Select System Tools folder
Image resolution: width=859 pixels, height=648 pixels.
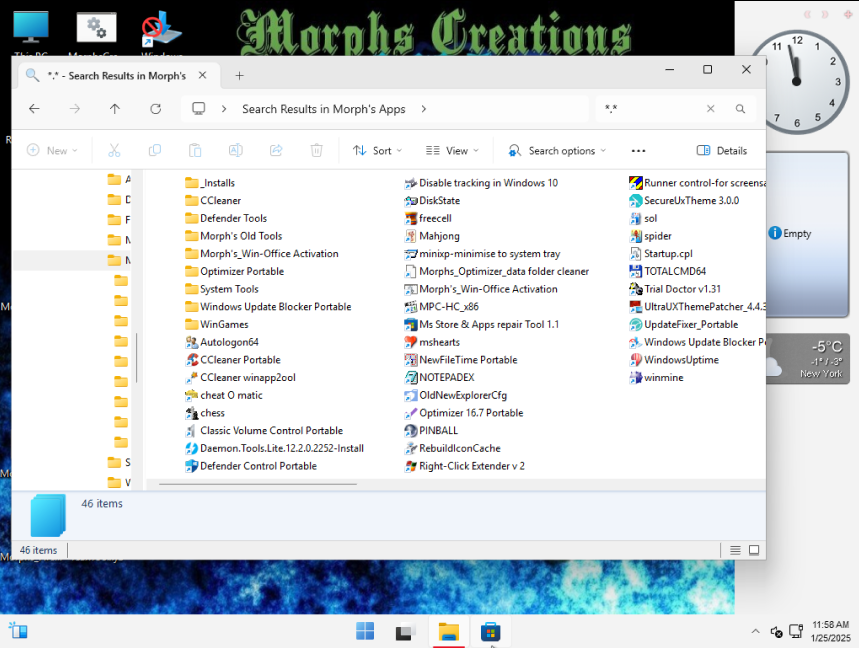tap(222, 289)
